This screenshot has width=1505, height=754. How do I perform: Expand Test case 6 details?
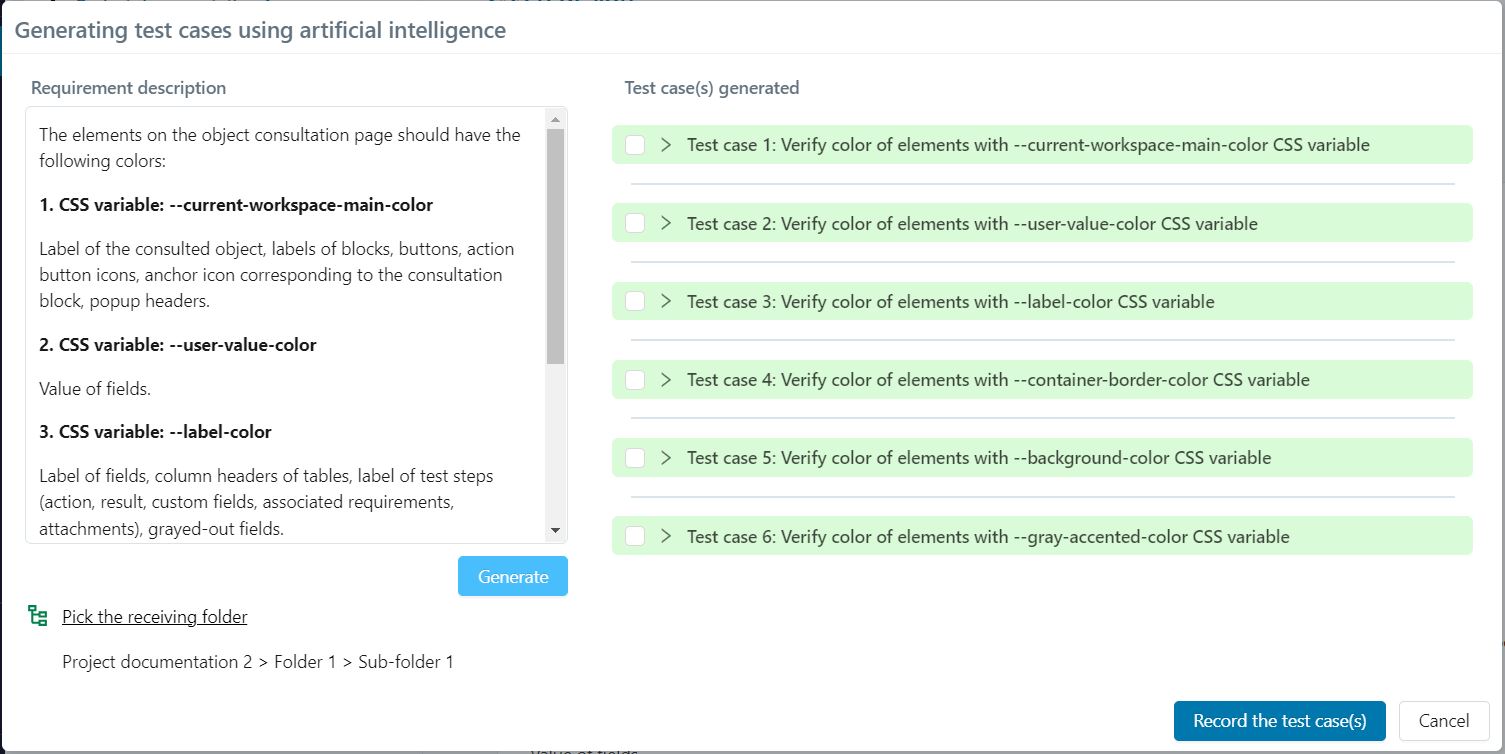(665, 536)
